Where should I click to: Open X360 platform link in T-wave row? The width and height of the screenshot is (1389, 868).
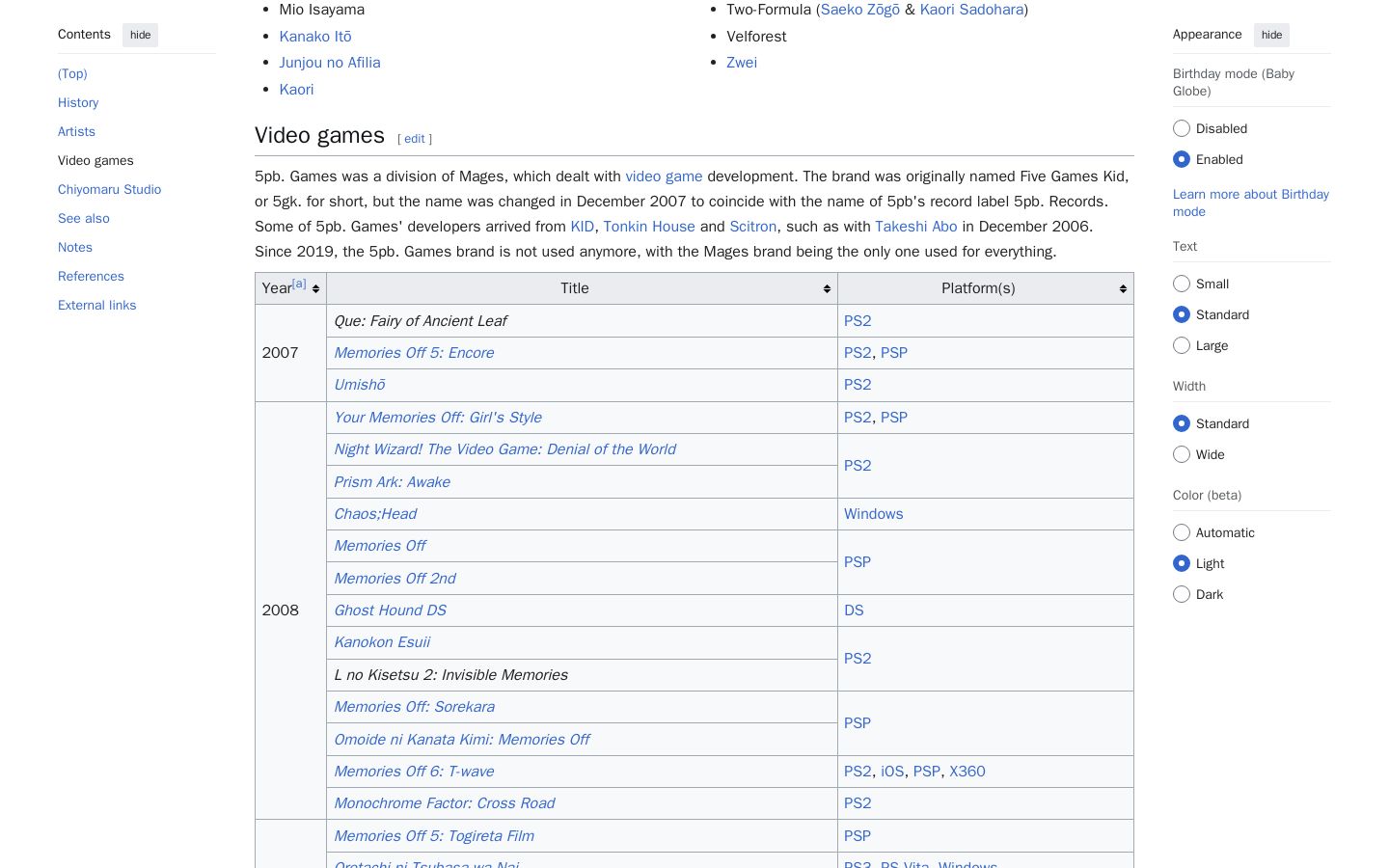click(x=967, y=772)
